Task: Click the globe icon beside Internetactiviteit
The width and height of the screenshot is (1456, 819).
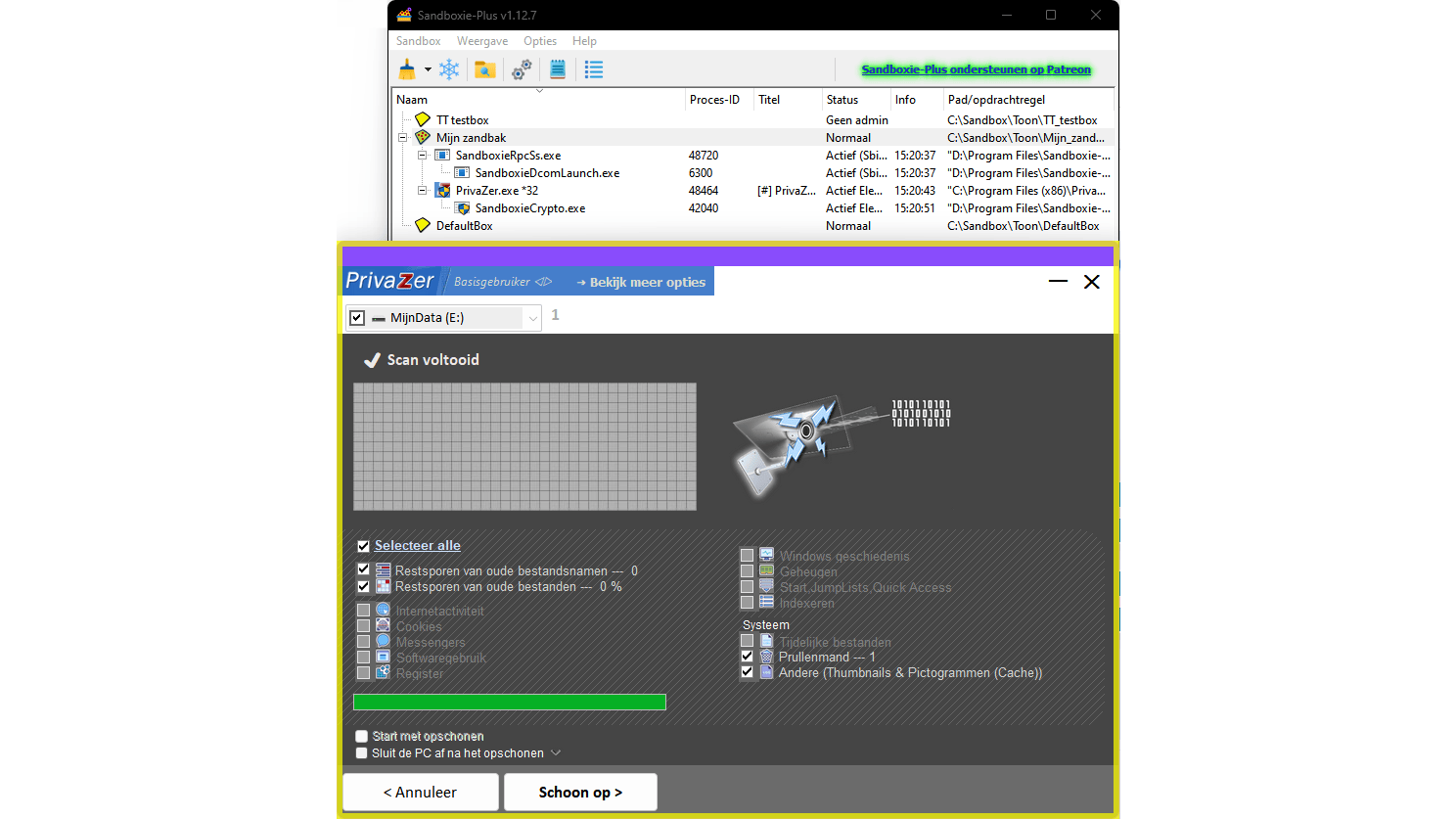Action: pos(384,610)
